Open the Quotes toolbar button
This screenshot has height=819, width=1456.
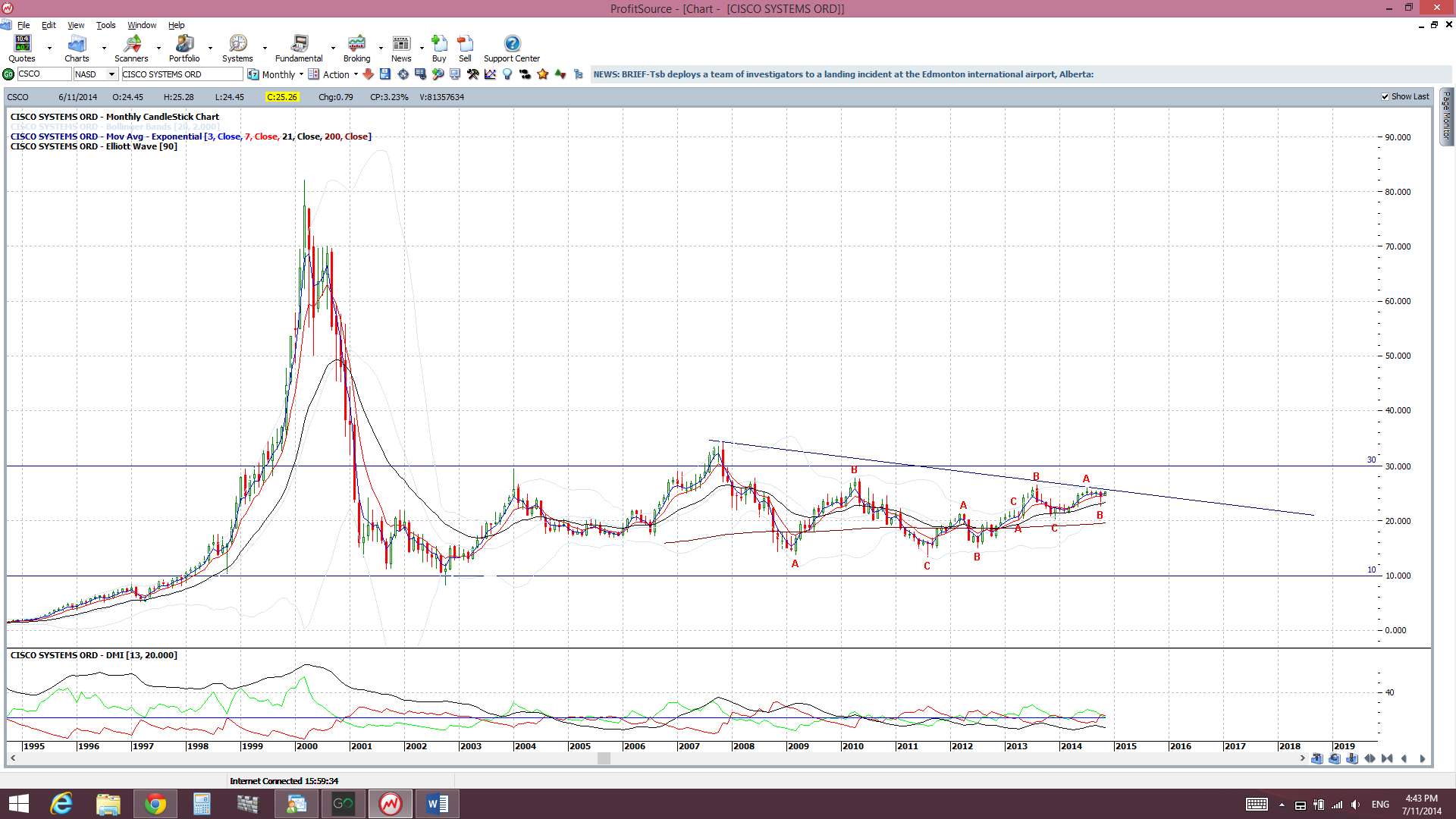(22, 49)
